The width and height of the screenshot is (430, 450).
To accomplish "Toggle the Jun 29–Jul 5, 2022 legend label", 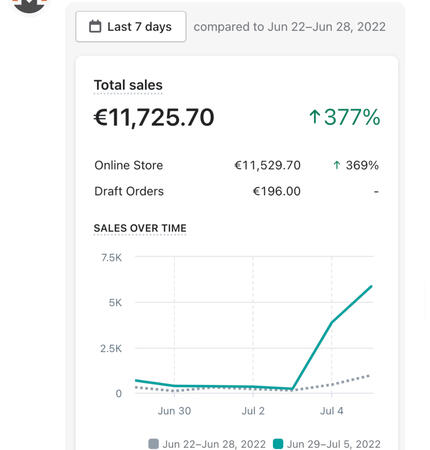I will tap(334, 444).
